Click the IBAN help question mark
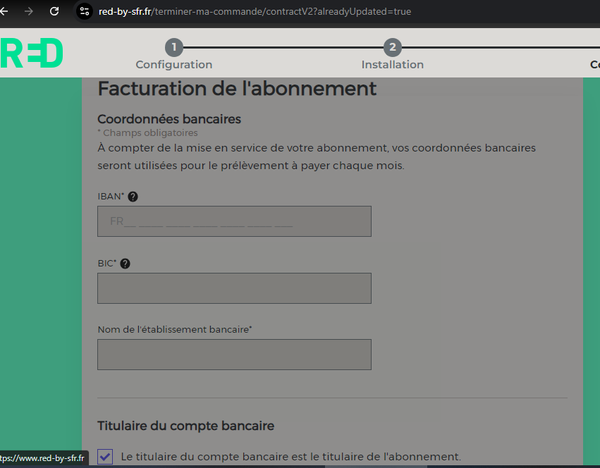Image resolution: width=600 pixels, height=468 pixels. [133, 197]
